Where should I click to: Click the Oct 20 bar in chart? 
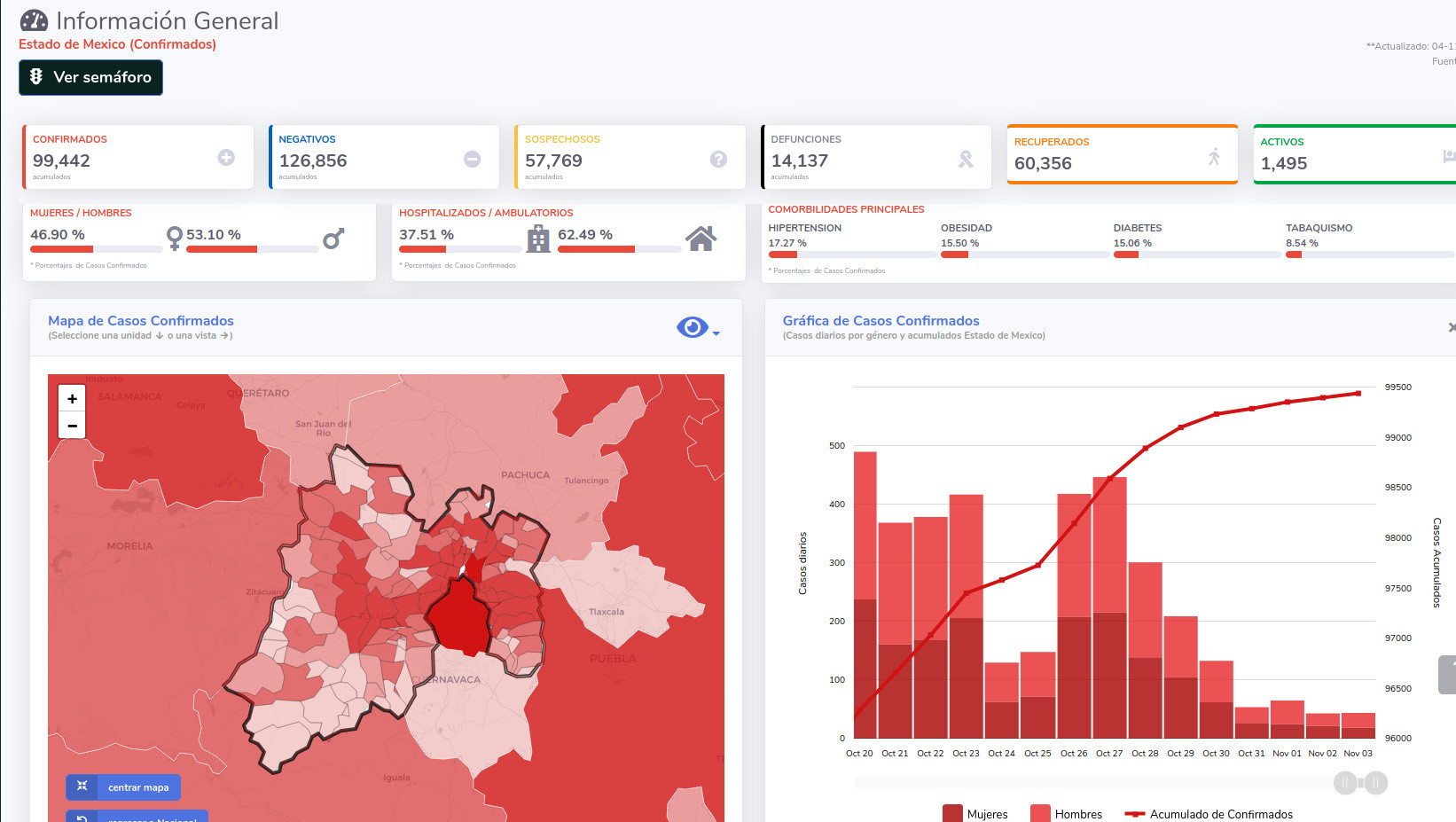[x=865, y=595]
